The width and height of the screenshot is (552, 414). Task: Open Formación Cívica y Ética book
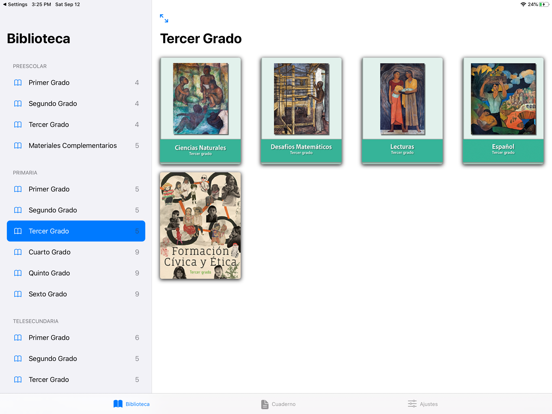[x=200, y=226]
